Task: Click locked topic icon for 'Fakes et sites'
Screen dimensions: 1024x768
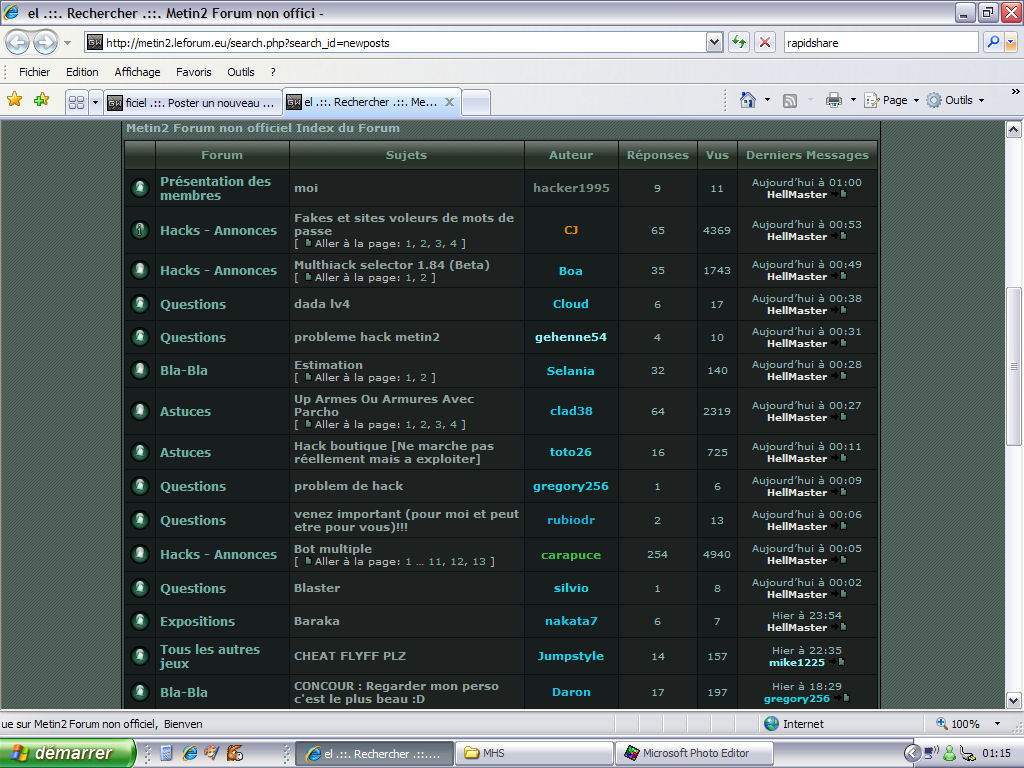Action: pos(140,230)
